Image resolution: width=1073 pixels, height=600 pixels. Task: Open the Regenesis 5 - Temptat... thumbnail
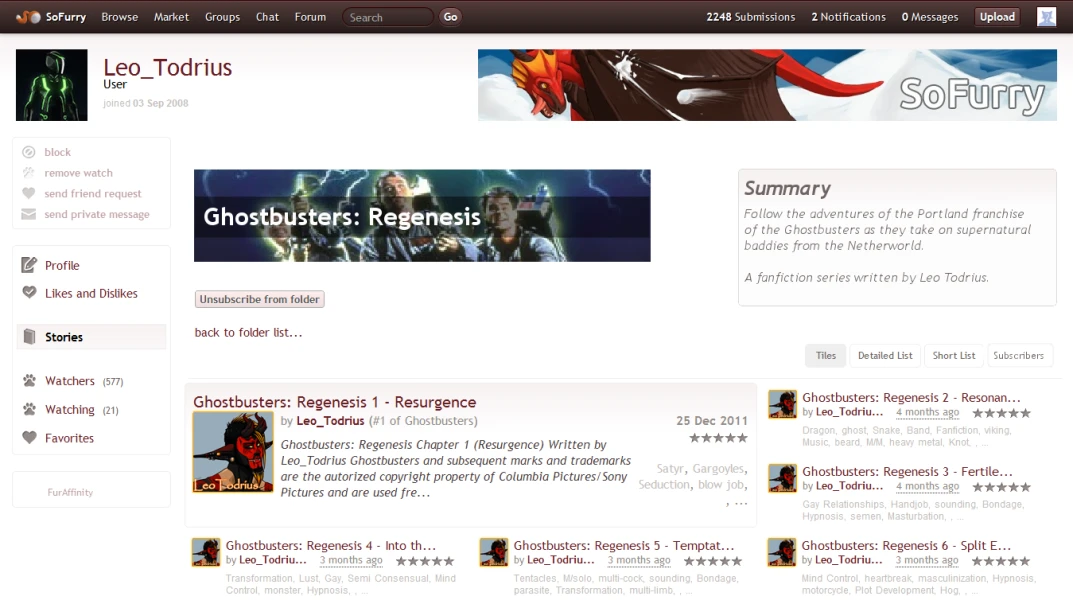494,552
